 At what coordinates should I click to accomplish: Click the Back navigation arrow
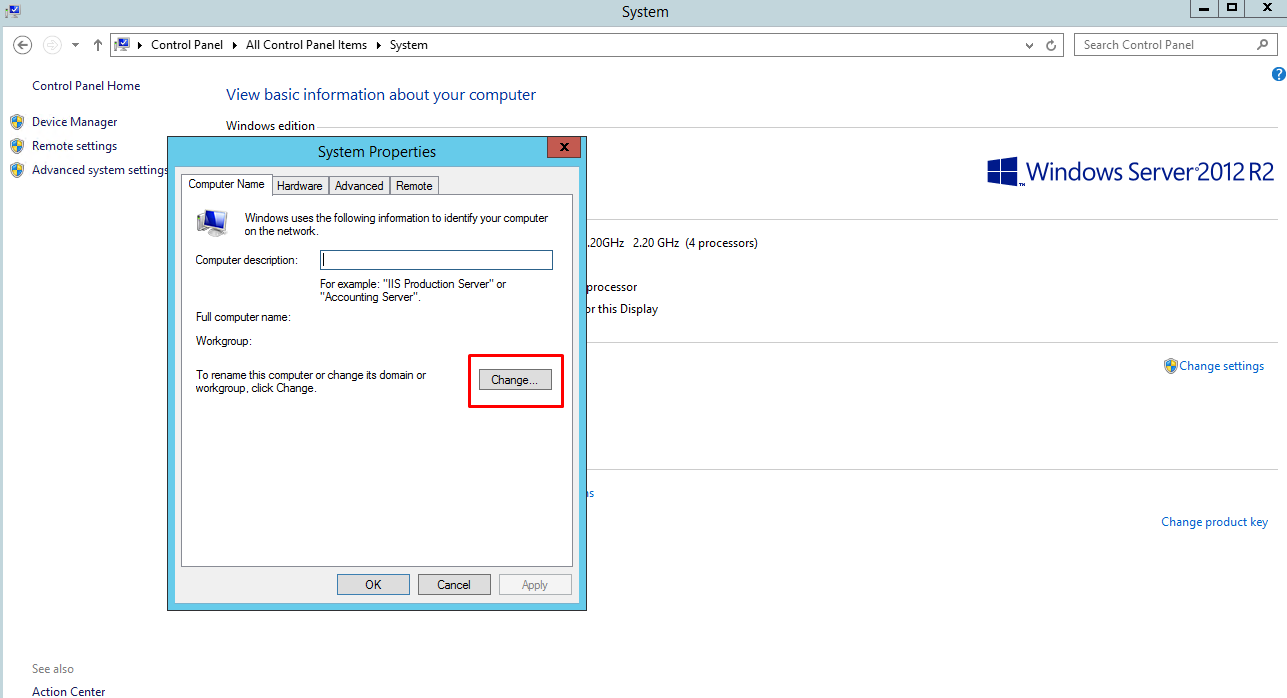pyautogui.click(x=23, y=45)
